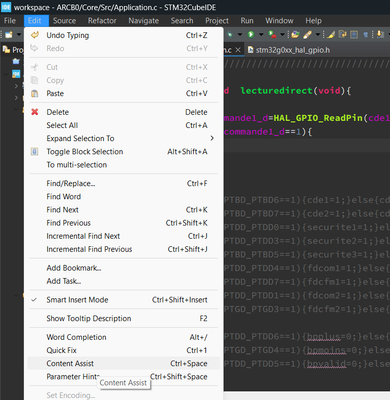Open the external tools run dropdown arrow

click(x=282, y=34)
